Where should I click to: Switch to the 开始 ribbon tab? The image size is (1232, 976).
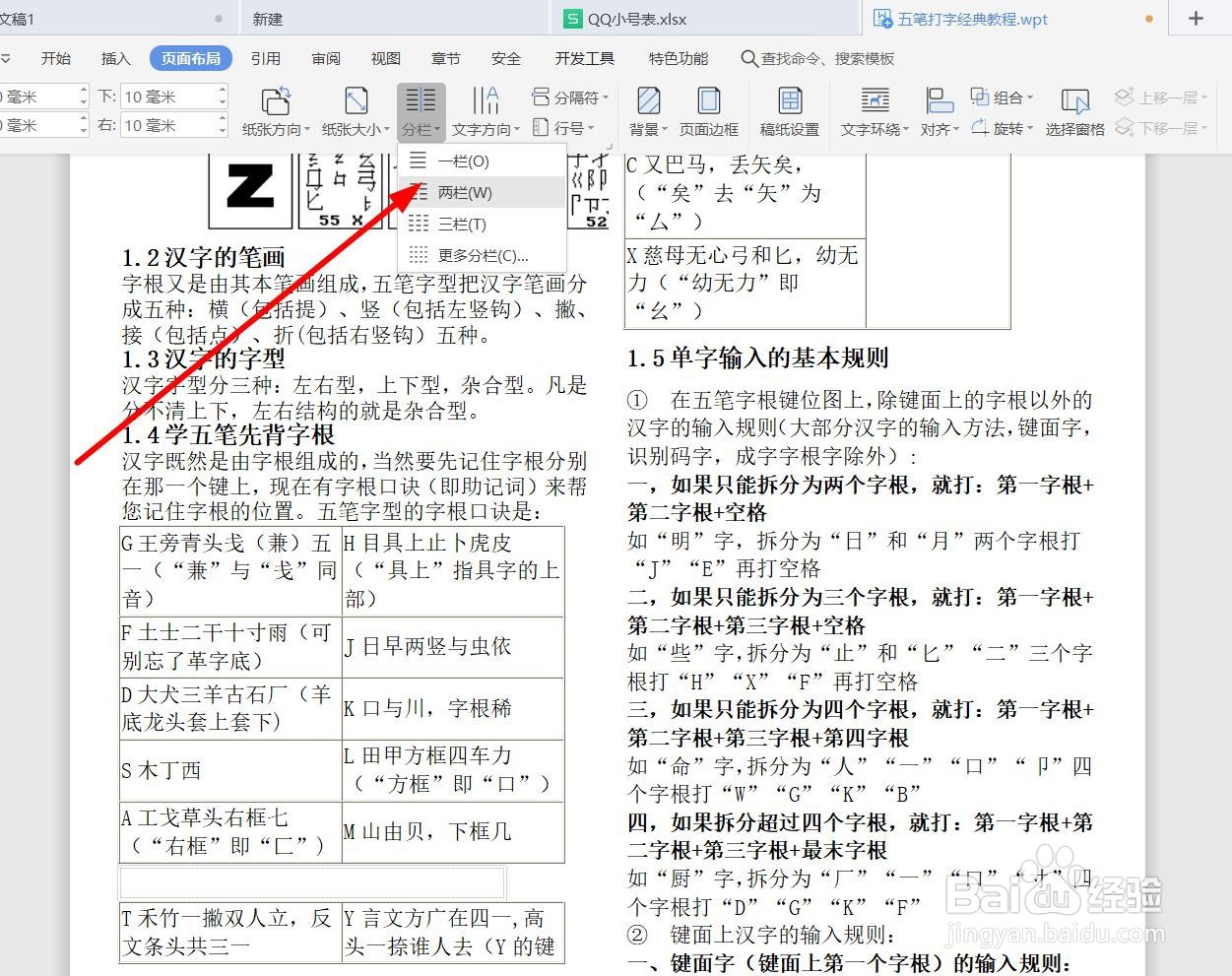55,58
